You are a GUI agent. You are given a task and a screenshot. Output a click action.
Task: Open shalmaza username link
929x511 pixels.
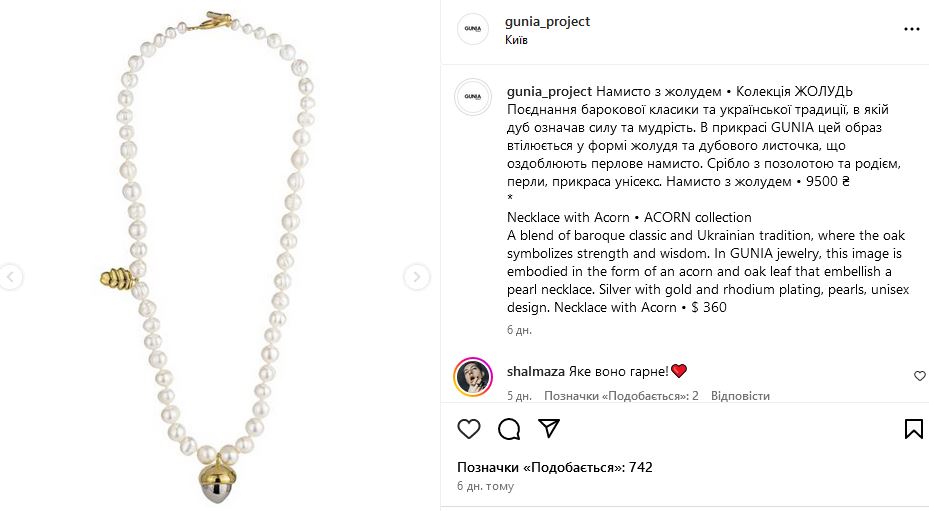tap(536, 372)
